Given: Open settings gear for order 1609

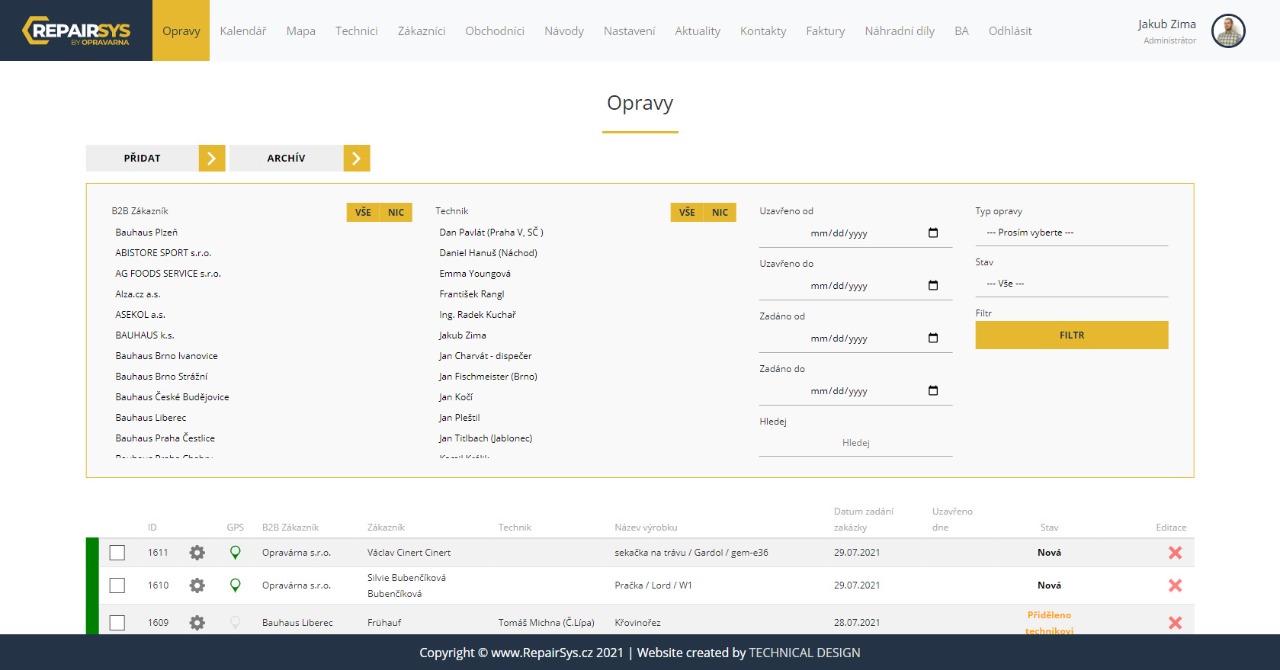Looking at the screenshot, I should [197, 623].
